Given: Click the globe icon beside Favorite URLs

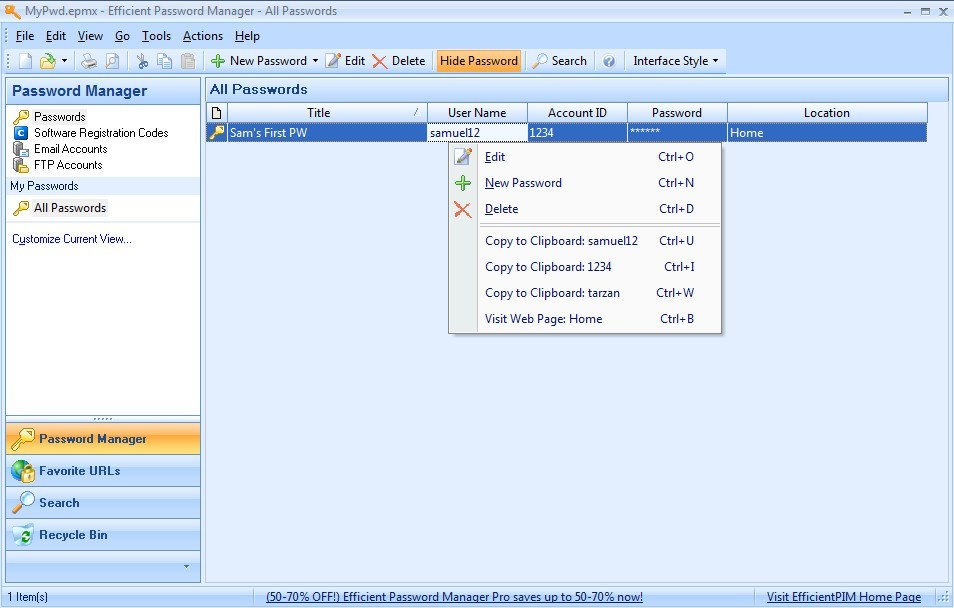Looking at the screenshot, I should pos(23,471).
